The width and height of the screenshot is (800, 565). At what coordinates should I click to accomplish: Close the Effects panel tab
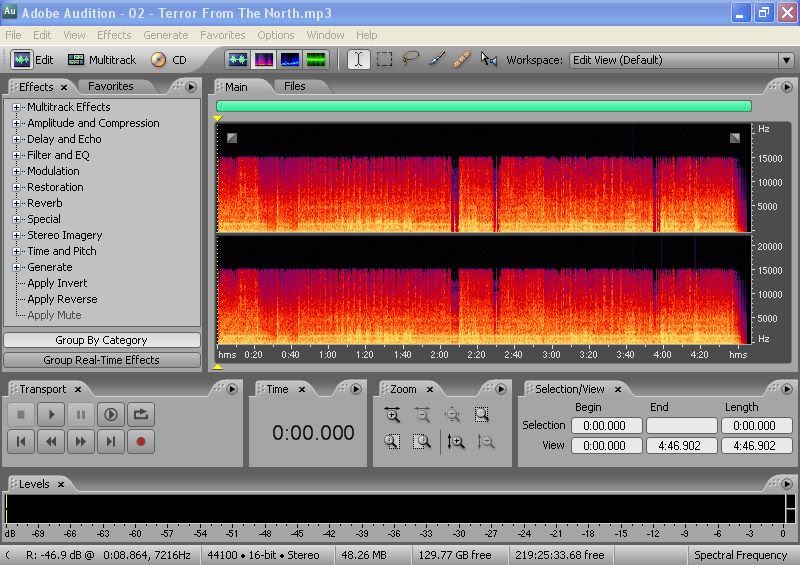(64, 87)
